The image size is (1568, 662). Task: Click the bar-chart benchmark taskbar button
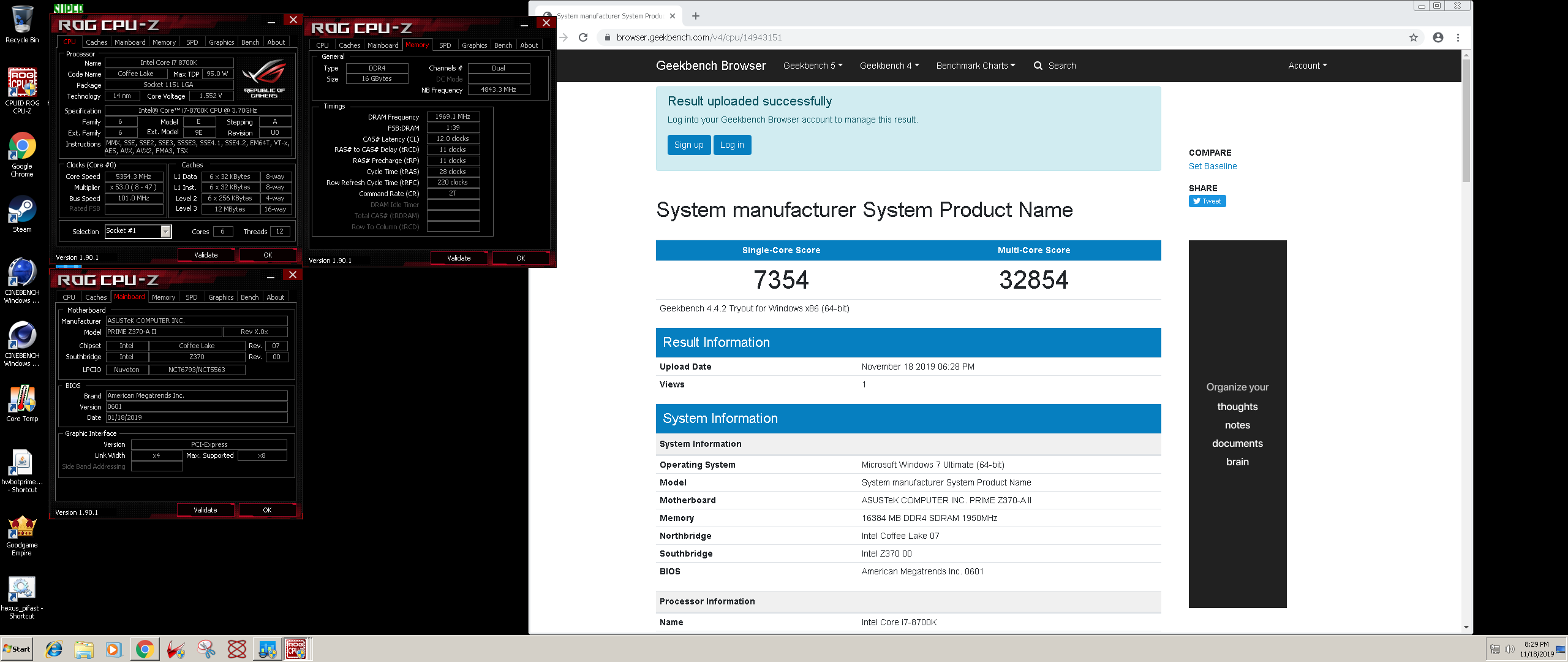[267, 649]
